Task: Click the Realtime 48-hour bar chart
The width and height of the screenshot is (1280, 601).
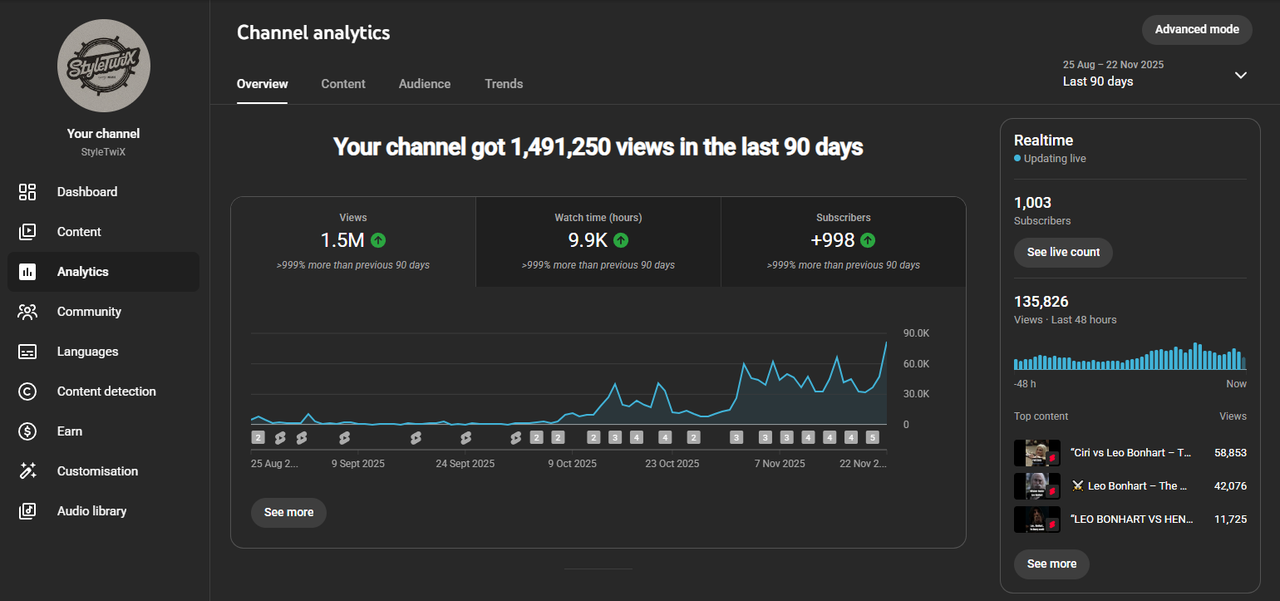Action: pos(1130,357)
